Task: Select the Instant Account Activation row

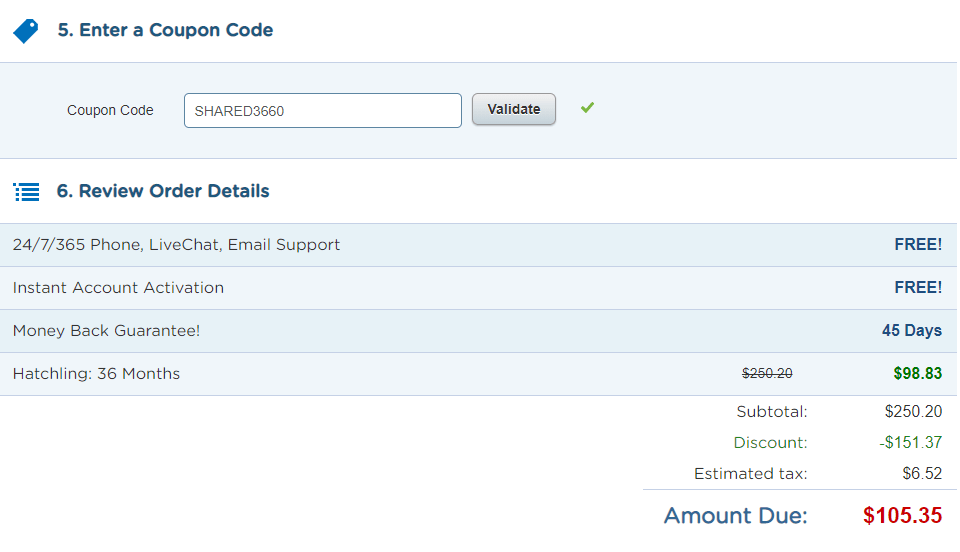Action: pyautogui.click(x=118, y=288)
